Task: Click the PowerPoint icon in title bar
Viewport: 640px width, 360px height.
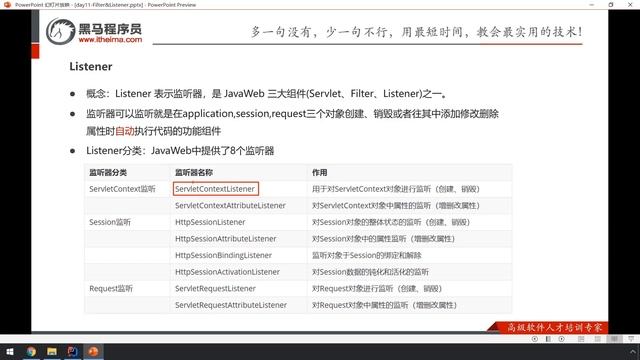Action: click(x=7, y=4)
